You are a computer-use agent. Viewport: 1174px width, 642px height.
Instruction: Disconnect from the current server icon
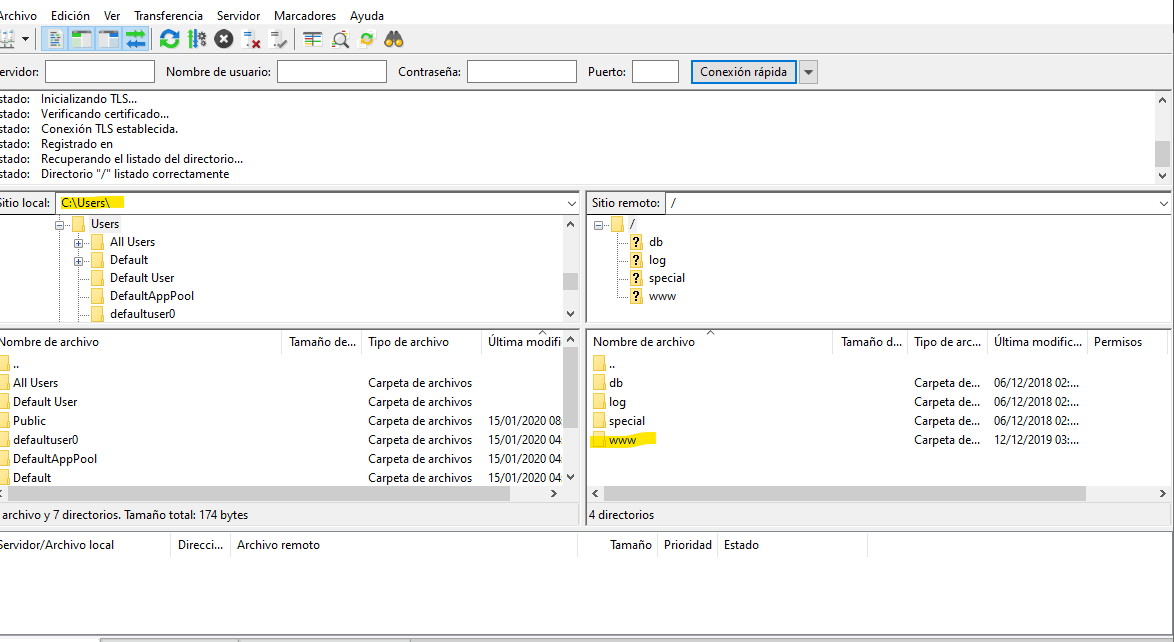(252, 39)
